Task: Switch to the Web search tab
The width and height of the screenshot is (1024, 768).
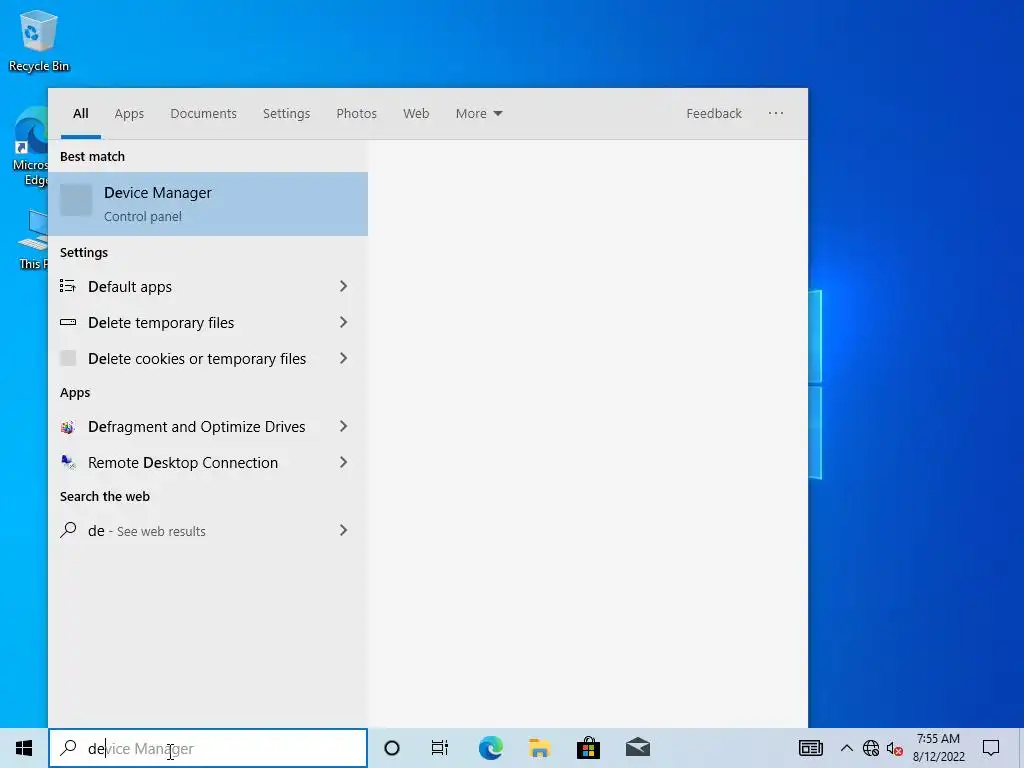Action: point(416,114)
